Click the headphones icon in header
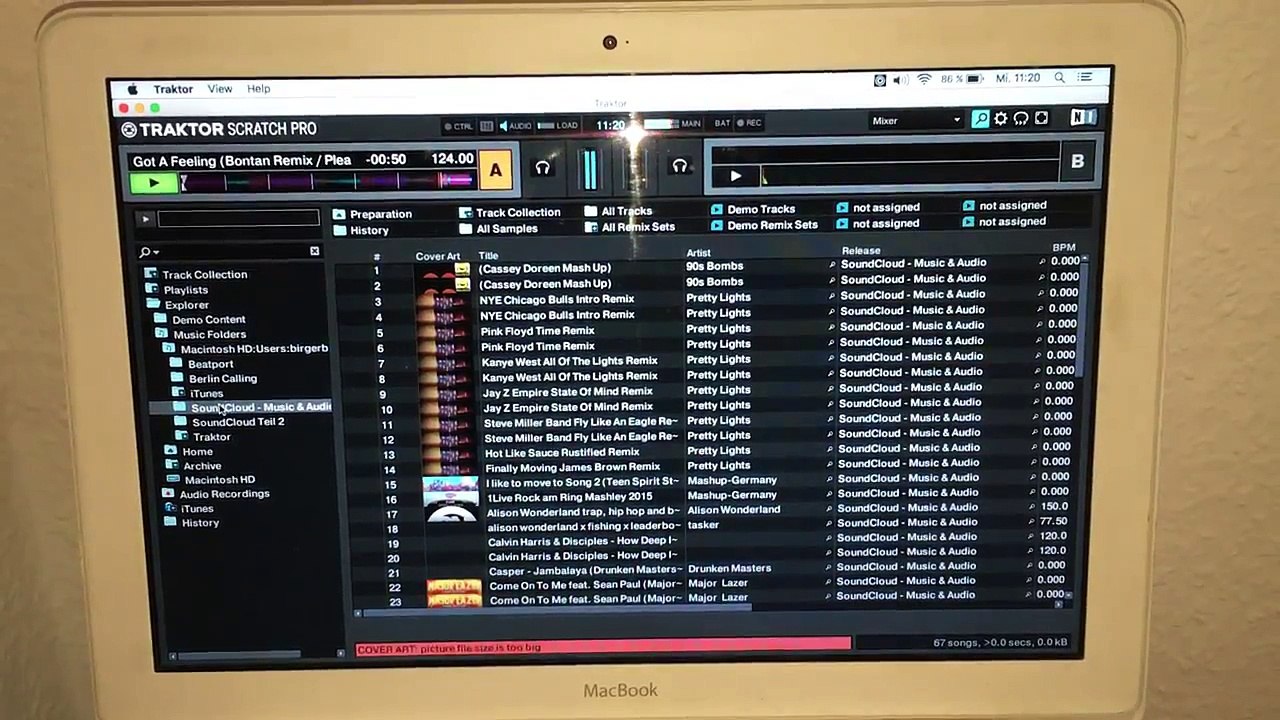The height and width of the screenshot is (720, 1280). 1021,119
